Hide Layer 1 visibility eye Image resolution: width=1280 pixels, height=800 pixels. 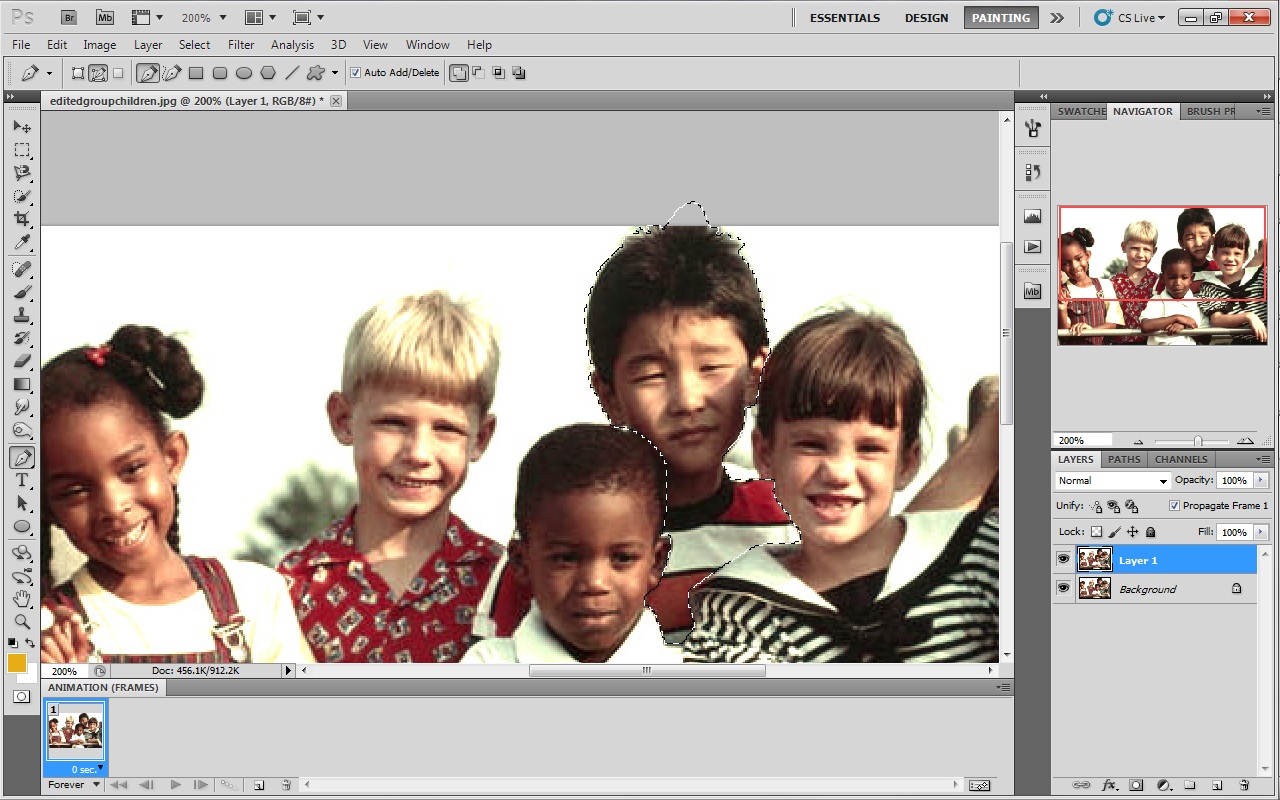1063,560
